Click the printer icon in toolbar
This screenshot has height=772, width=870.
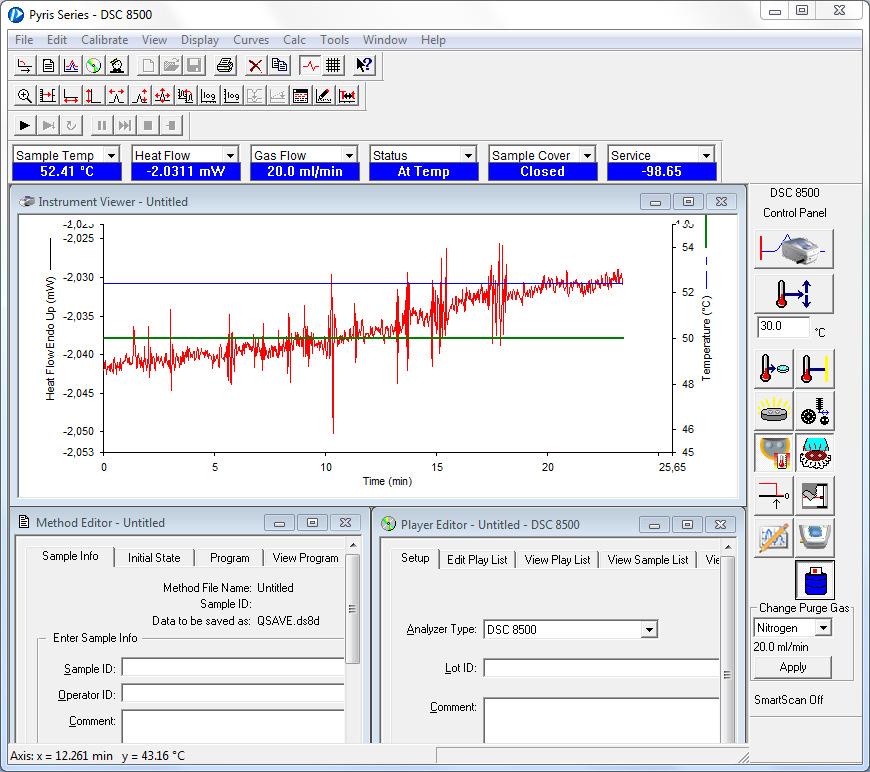(225, 65)
